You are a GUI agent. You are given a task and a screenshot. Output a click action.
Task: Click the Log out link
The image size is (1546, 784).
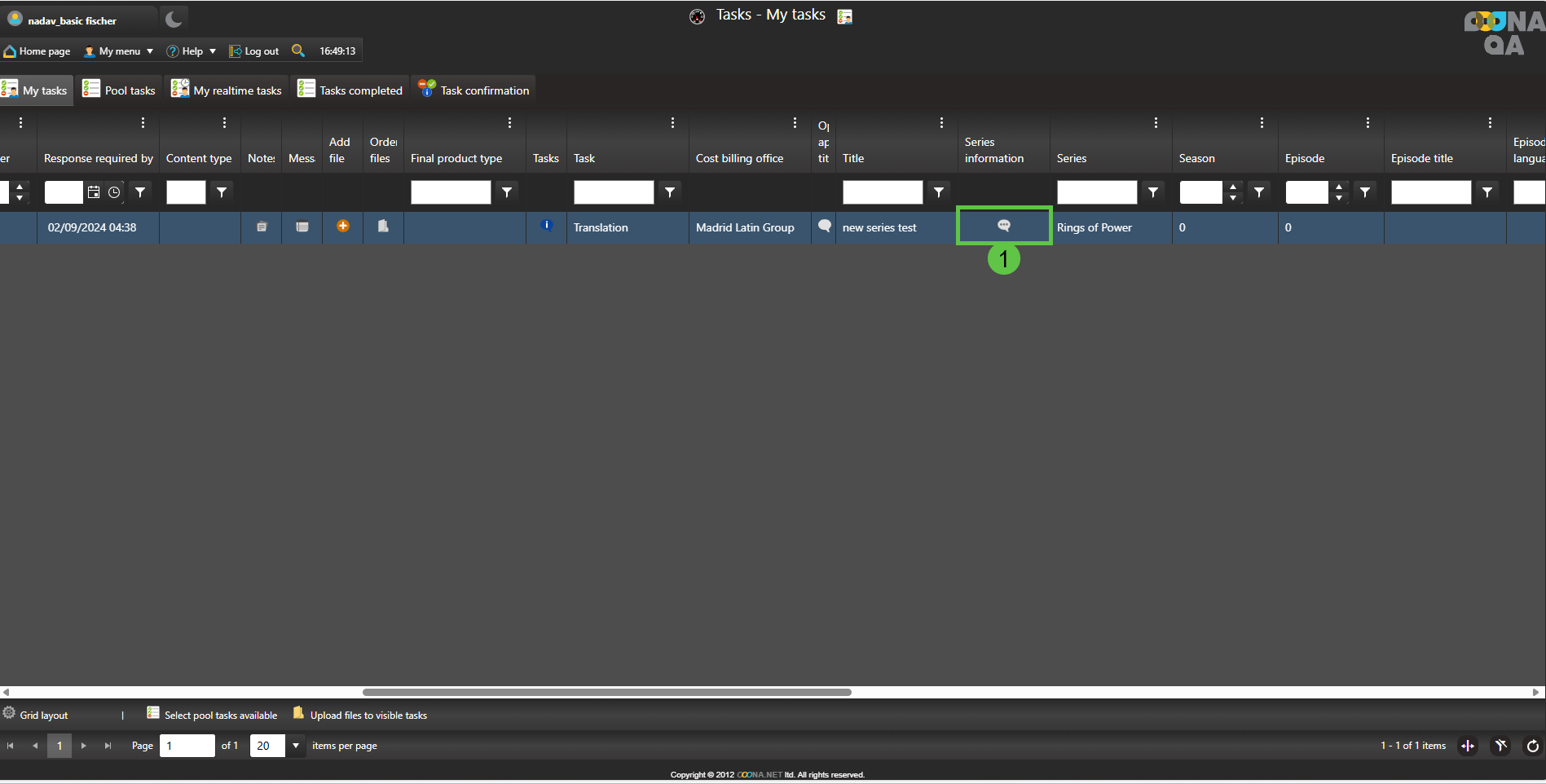point(254,51)
